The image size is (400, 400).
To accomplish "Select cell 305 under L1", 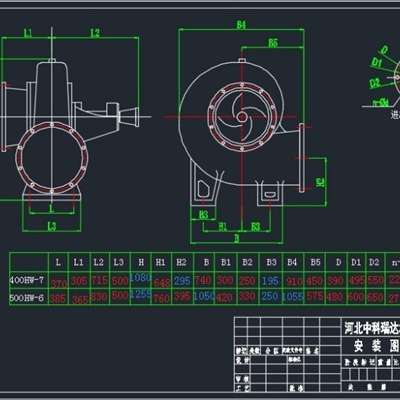I will coord(79,281).
